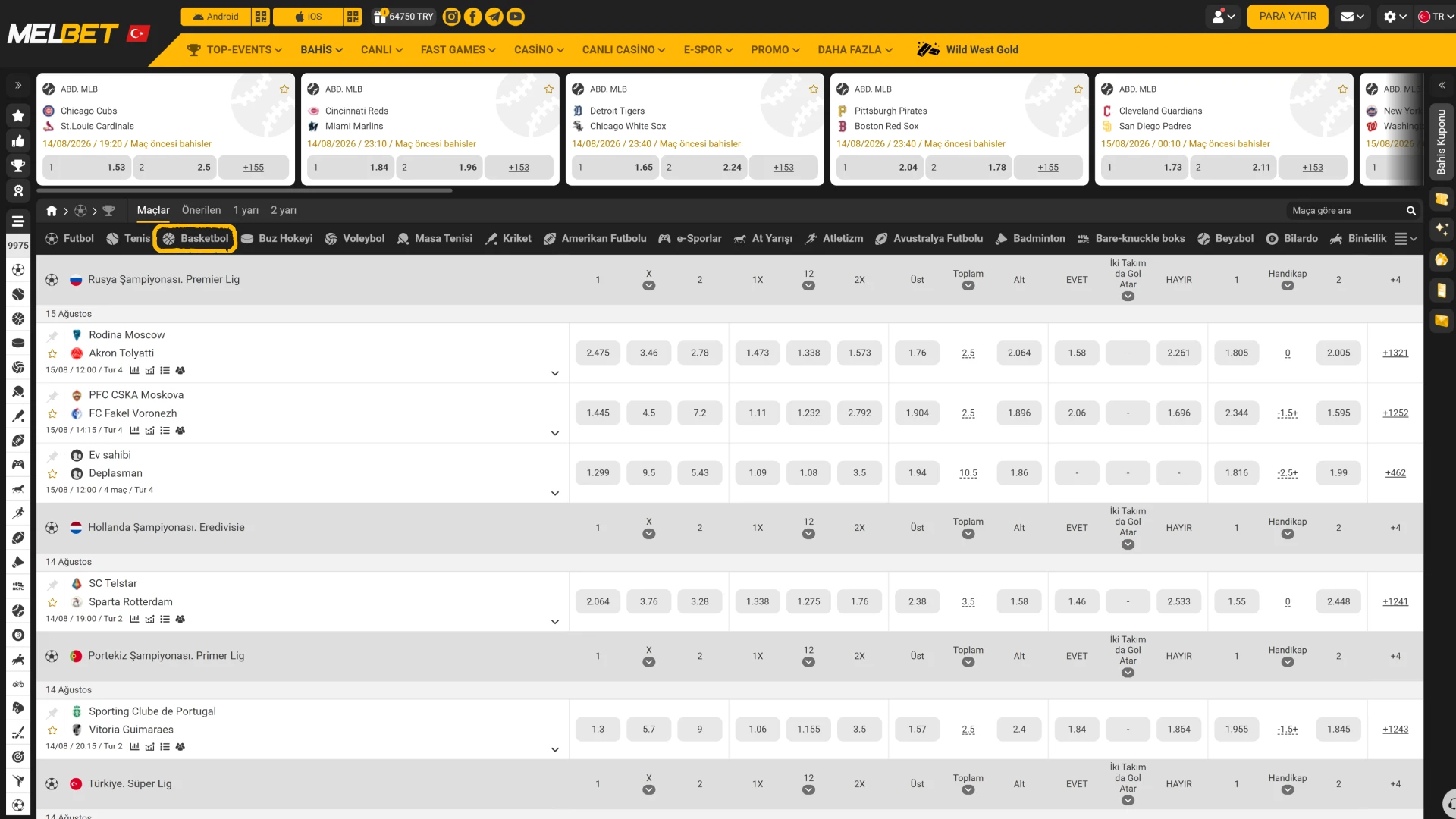Open the settings gear dropdown

(1395, 17)
